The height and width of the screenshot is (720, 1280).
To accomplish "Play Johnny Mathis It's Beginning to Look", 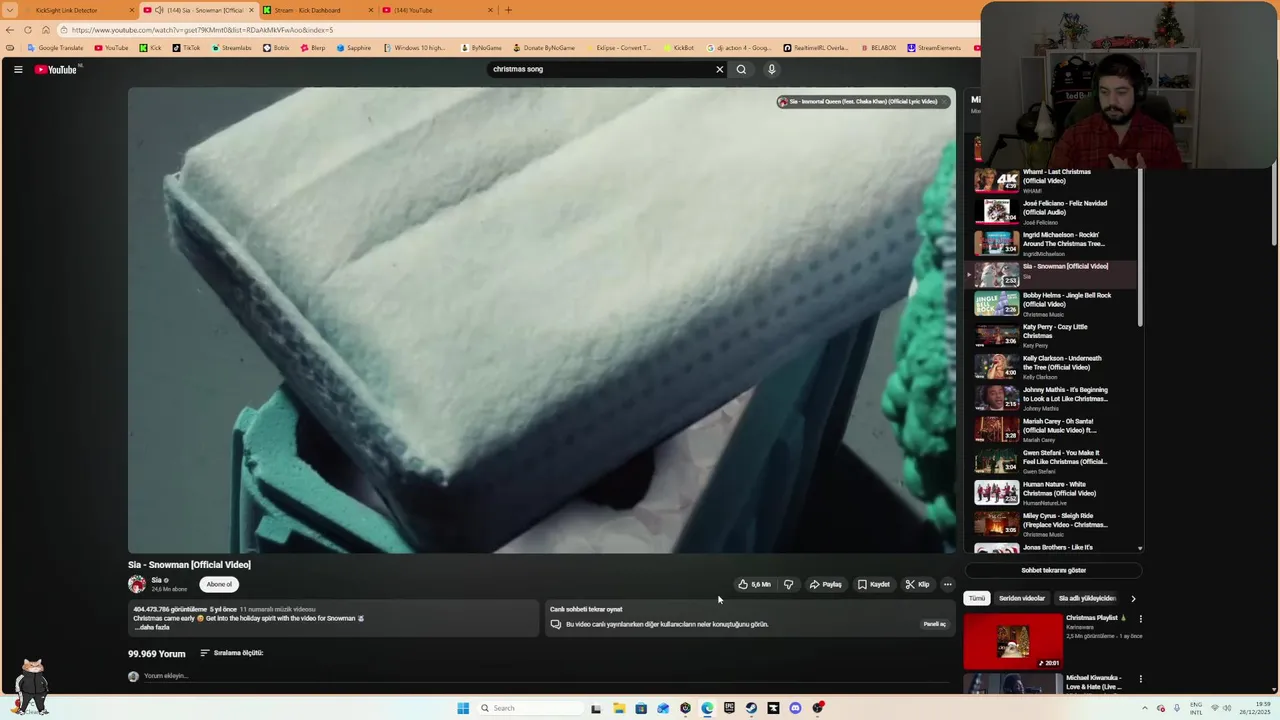I will point(1052,398).
